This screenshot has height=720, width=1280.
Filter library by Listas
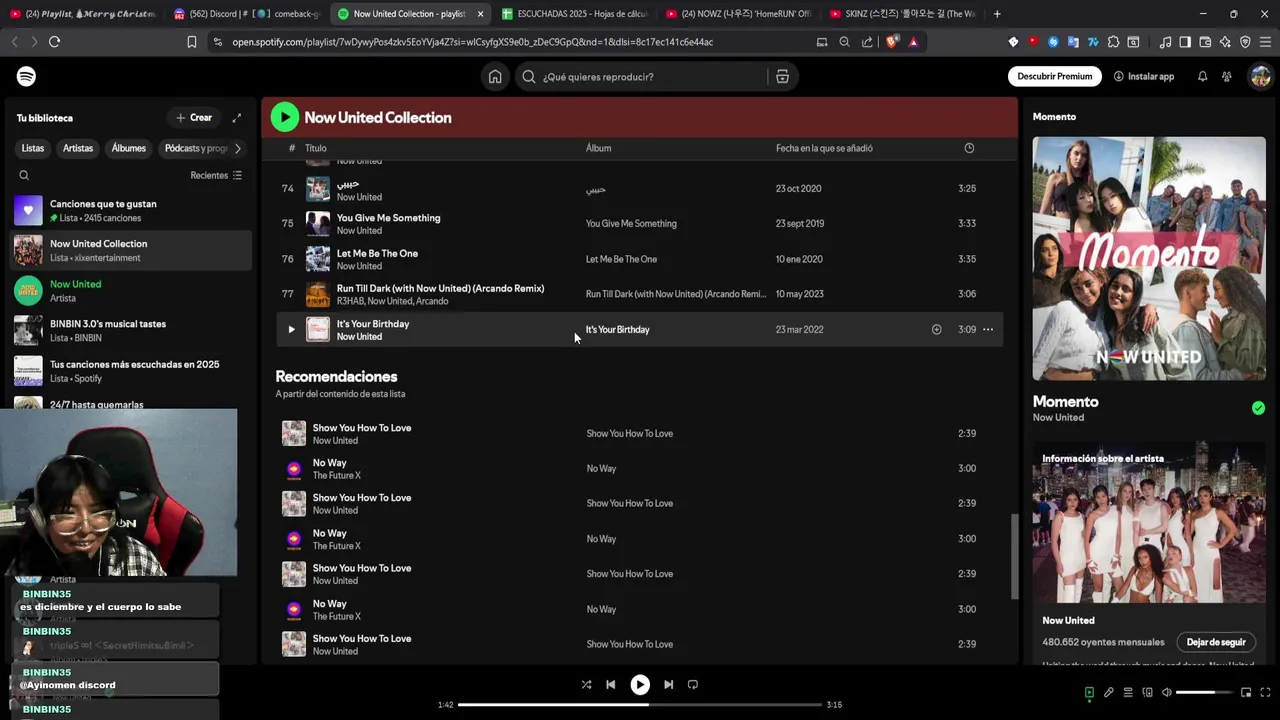coord(33,148)
